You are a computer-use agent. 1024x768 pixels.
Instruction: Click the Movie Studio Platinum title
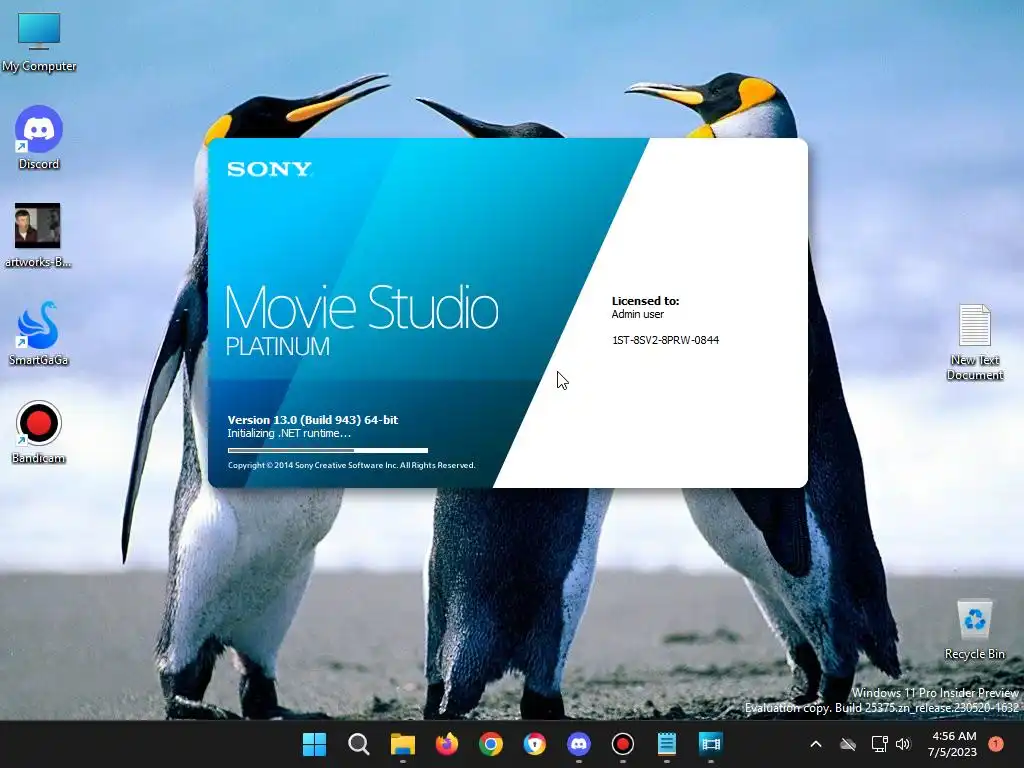tap(362, 320)
